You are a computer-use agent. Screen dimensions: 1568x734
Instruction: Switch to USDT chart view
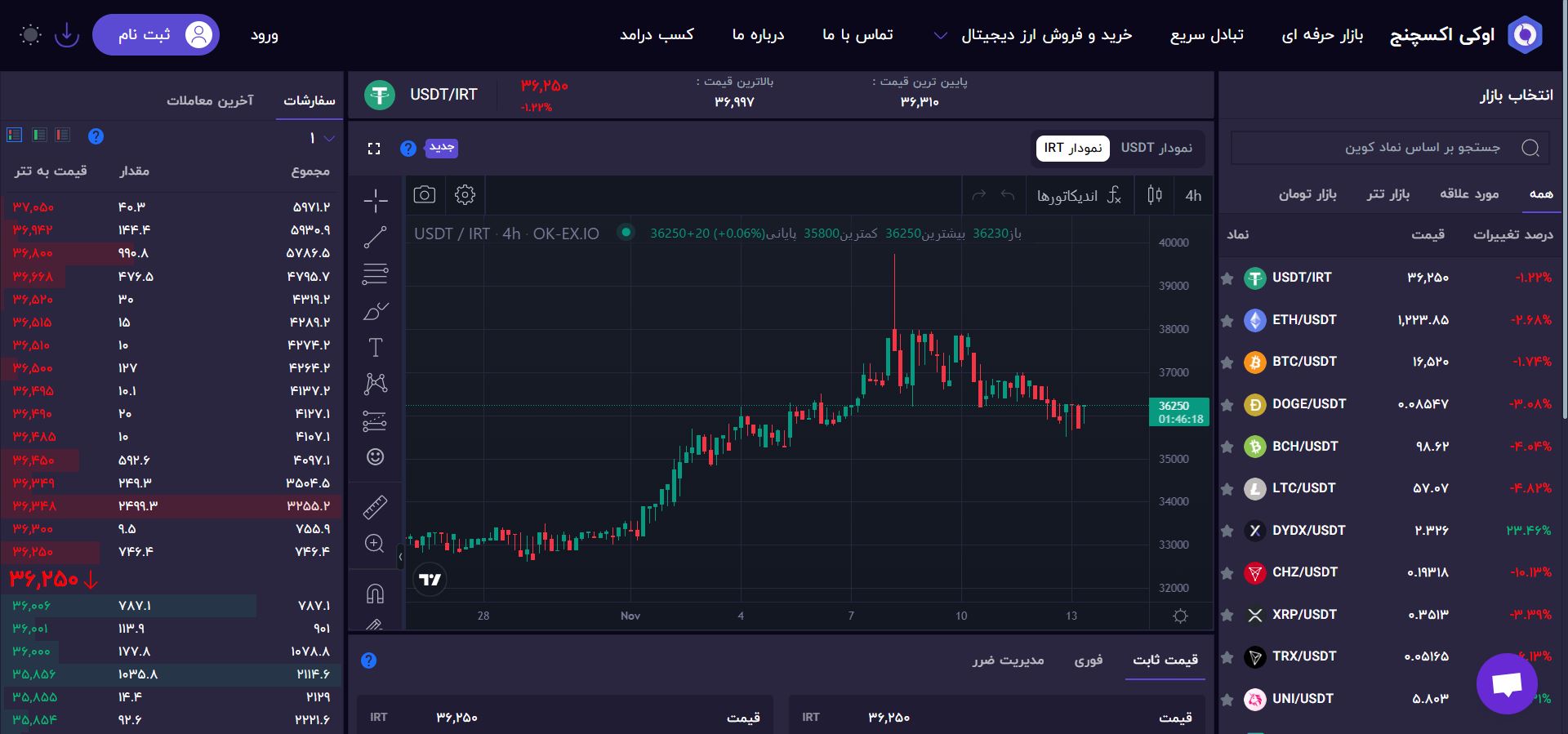click(x=1156, y=148)
